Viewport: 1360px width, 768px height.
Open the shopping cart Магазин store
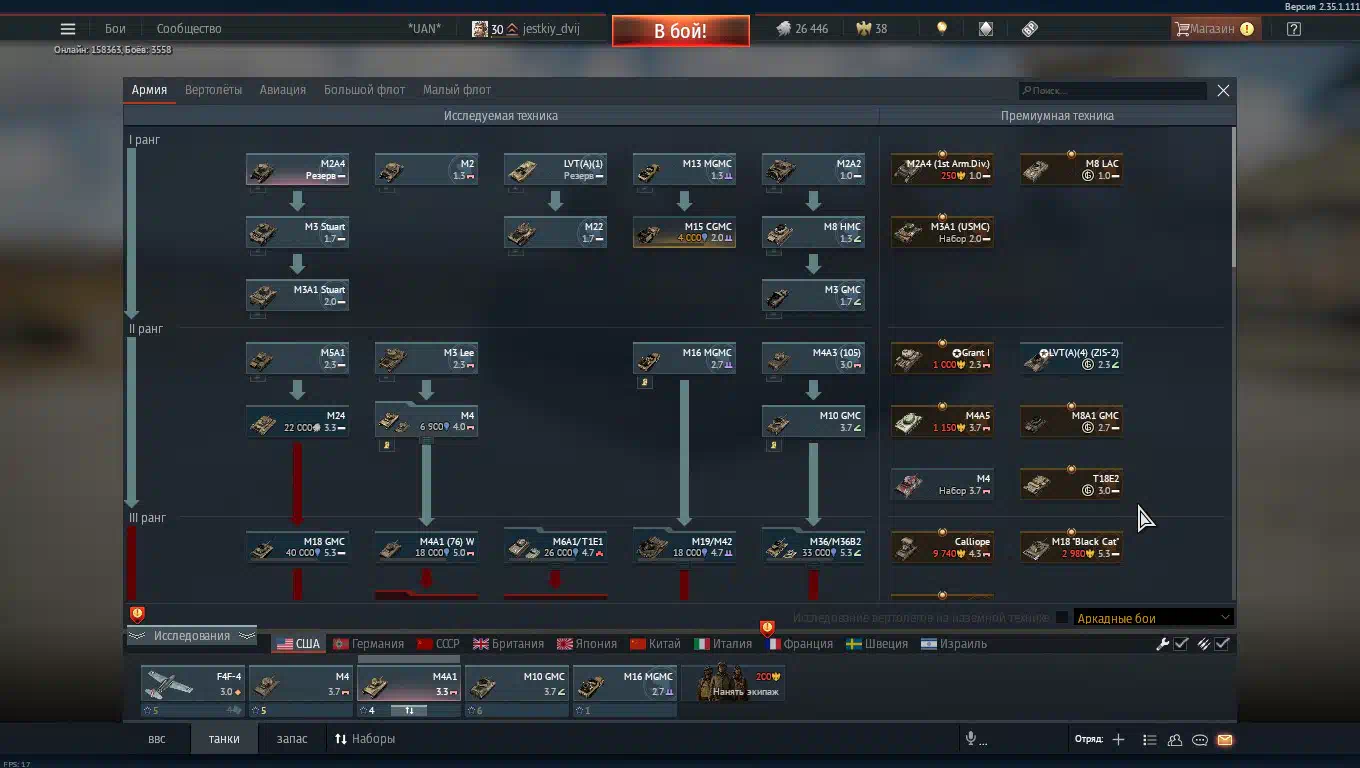tap(1214, 29)
